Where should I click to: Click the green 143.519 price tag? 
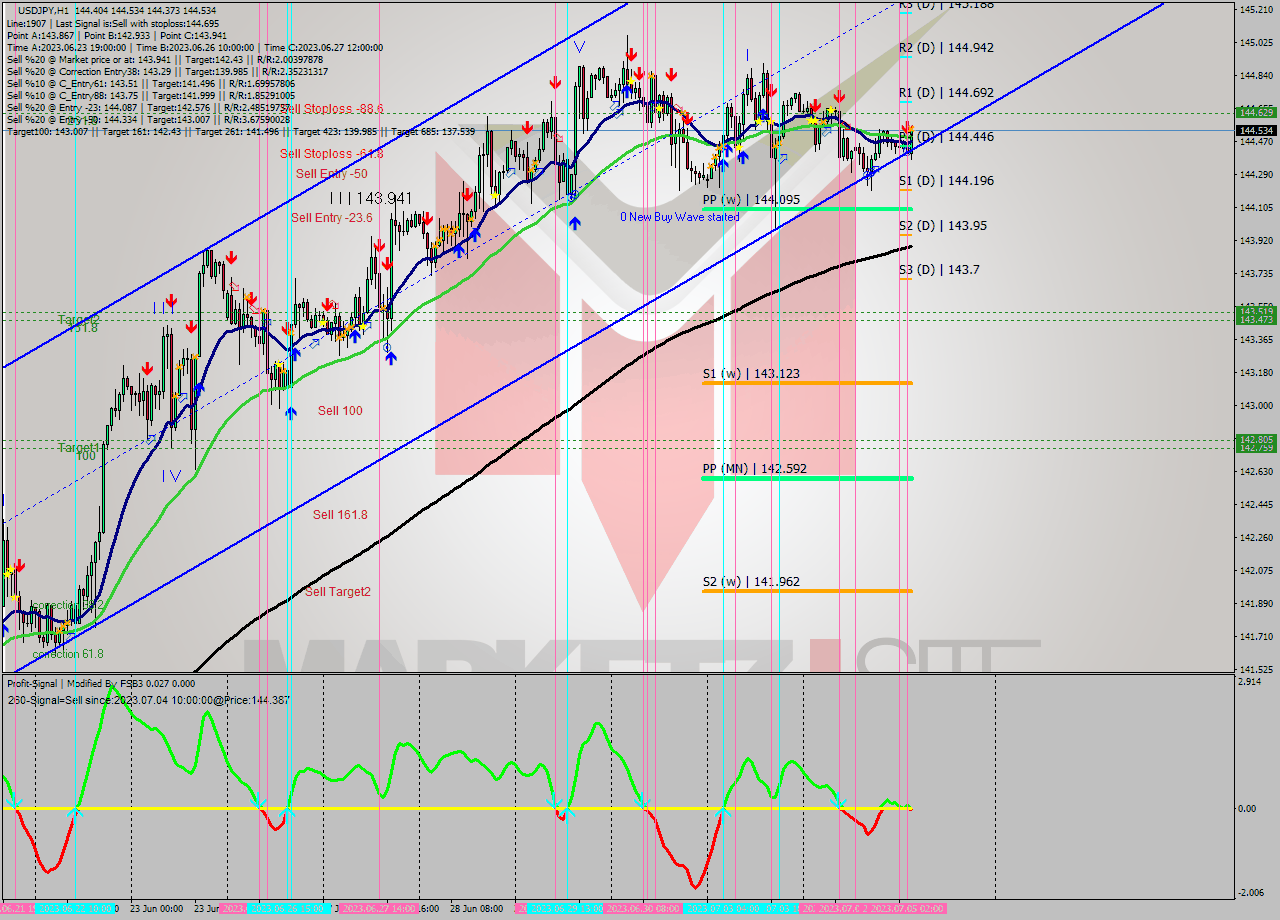click(x=1255, y=311)
